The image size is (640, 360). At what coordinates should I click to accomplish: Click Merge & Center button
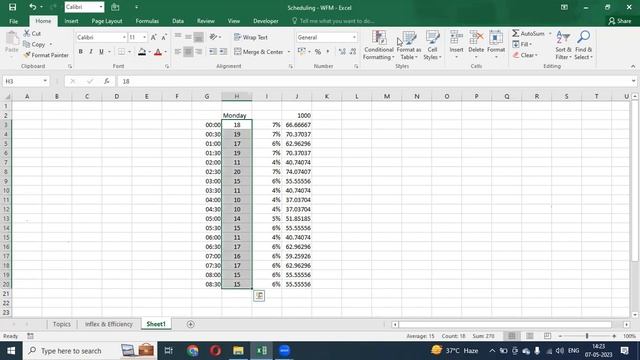(259, 52)
